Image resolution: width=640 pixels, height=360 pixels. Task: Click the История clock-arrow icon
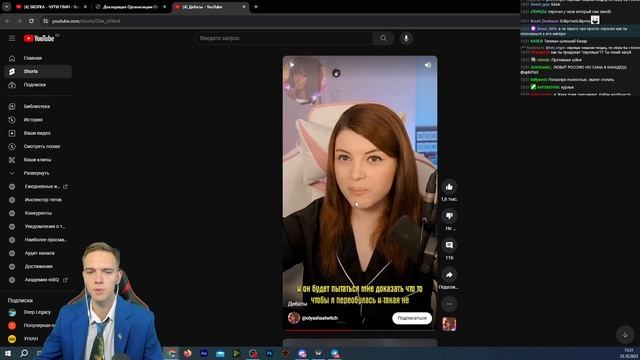(12, 120)
